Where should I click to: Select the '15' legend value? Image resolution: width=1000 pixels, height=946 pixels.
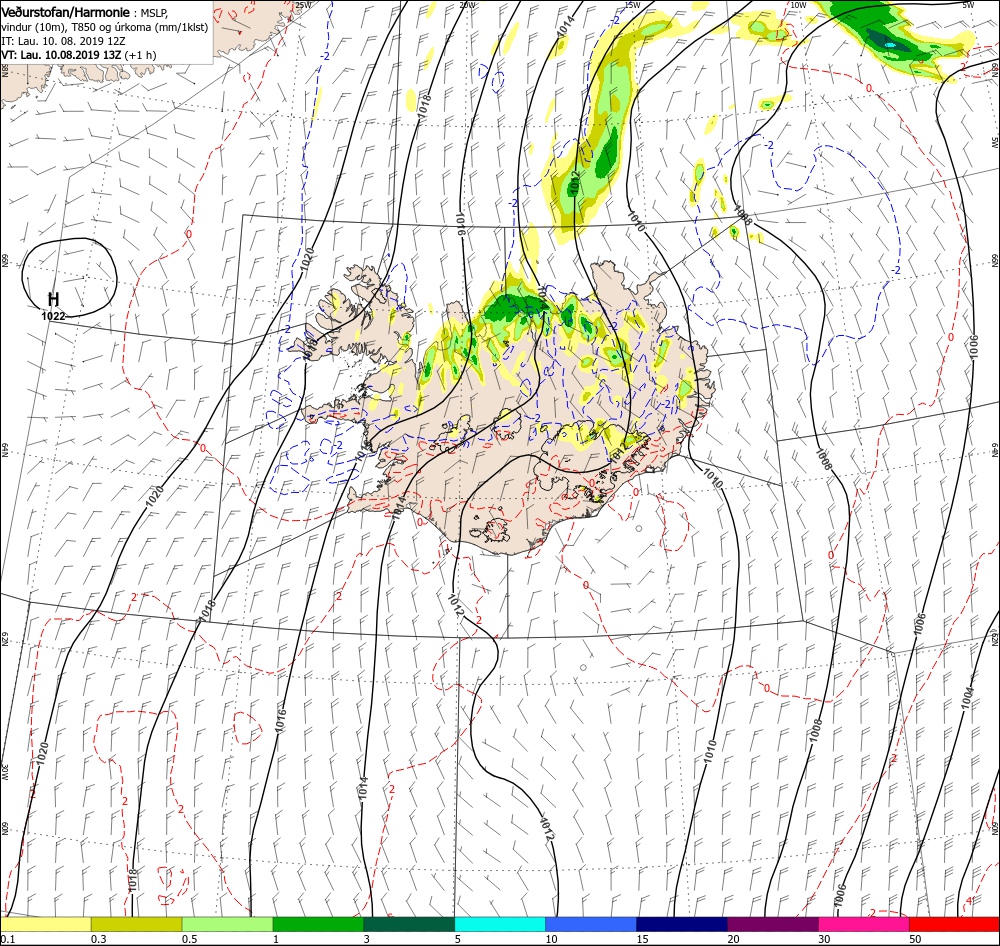(642, 939)
